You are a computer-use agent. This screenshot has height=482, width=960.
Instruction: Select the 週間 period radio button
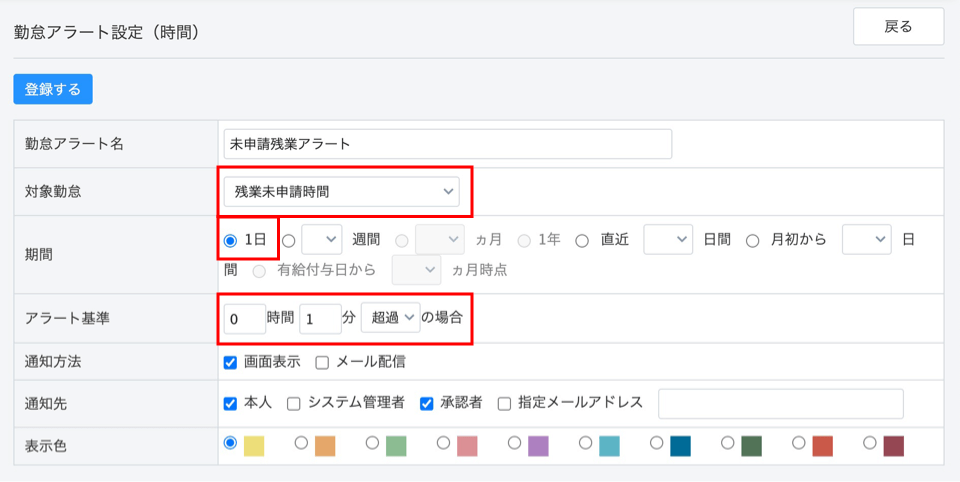pyautogui.click(x=288, y=240)
